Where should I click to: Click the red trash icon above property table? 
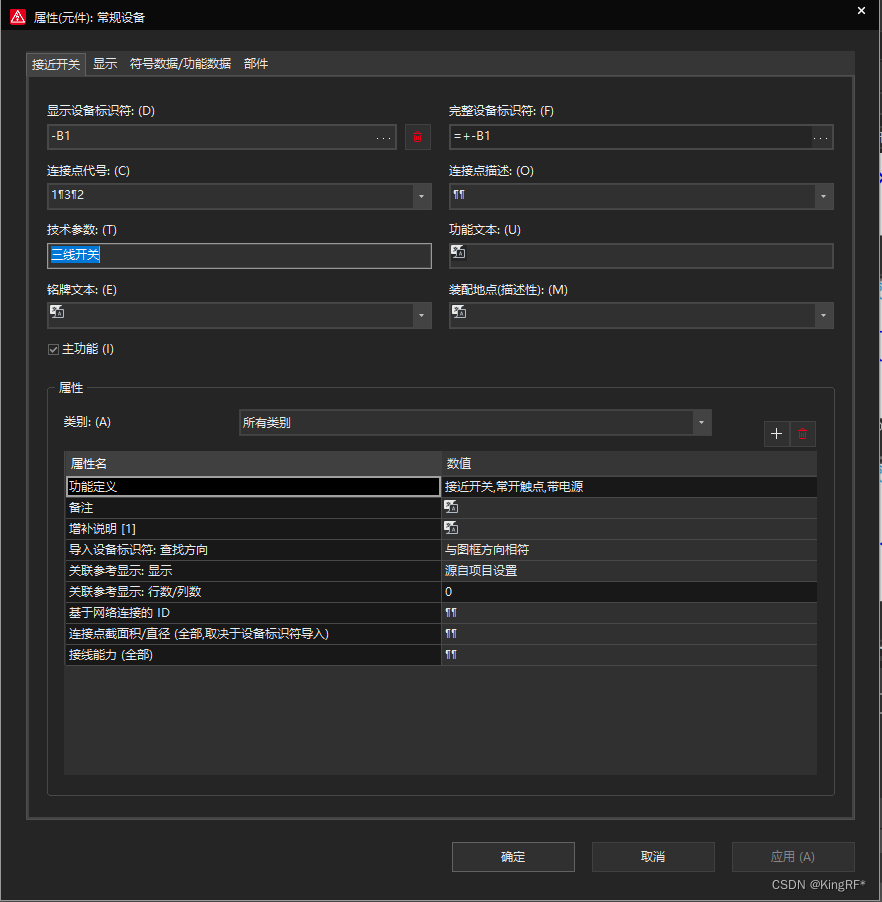pos(802,434)
